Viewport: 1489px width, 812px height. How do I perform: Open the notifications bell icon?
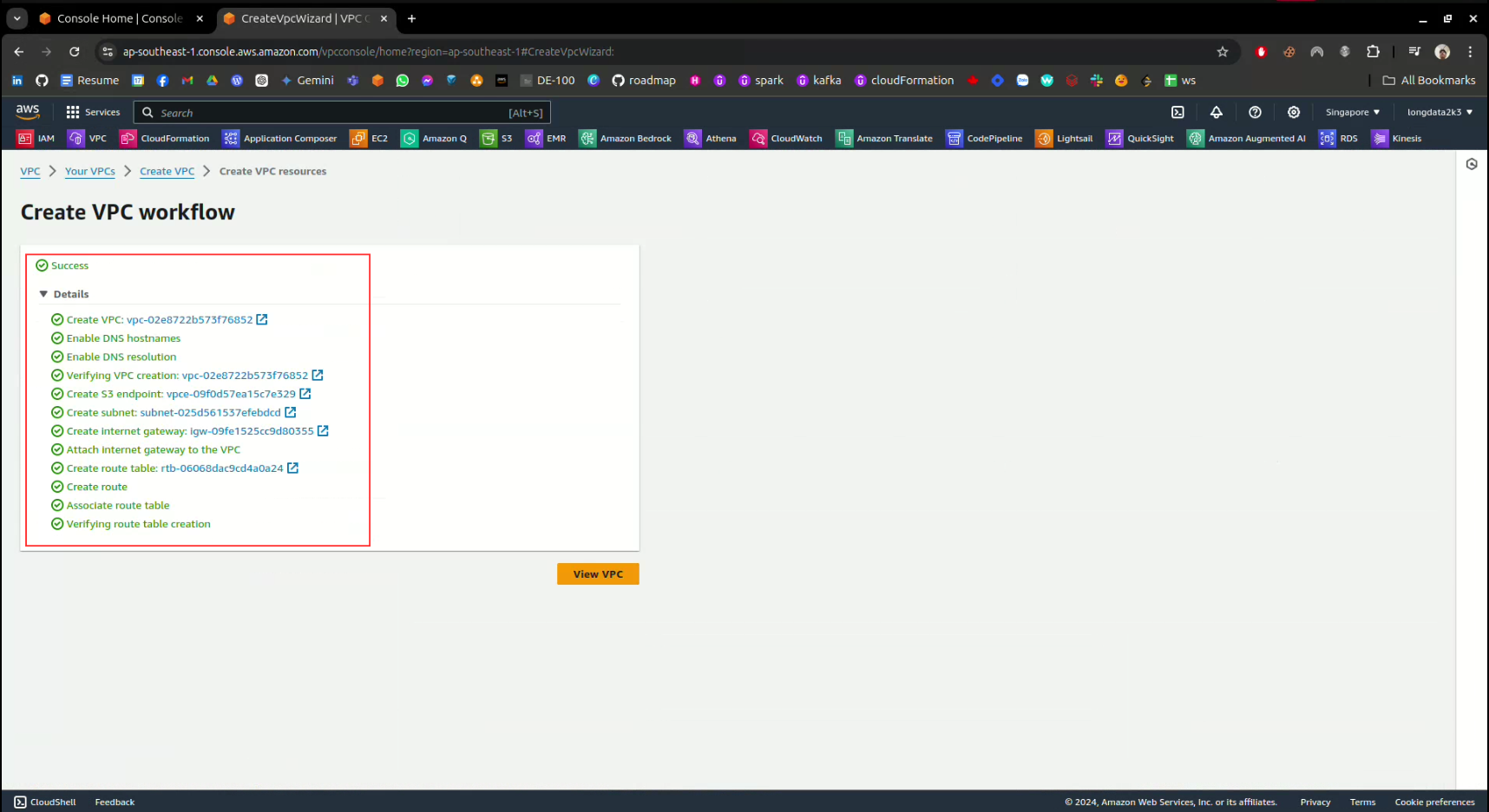point(1216,112)
